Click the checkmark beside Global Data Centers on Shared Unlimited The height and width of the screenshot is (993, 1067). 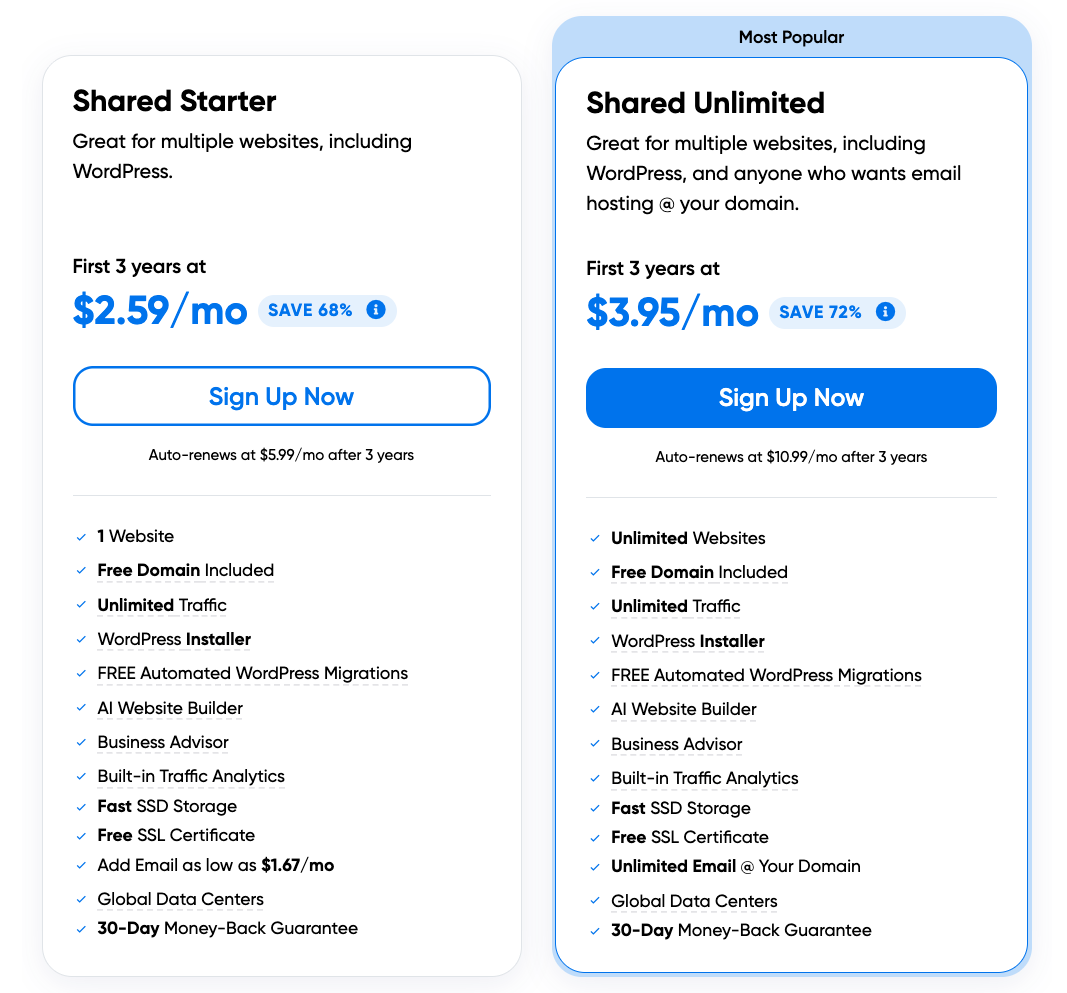594,901
